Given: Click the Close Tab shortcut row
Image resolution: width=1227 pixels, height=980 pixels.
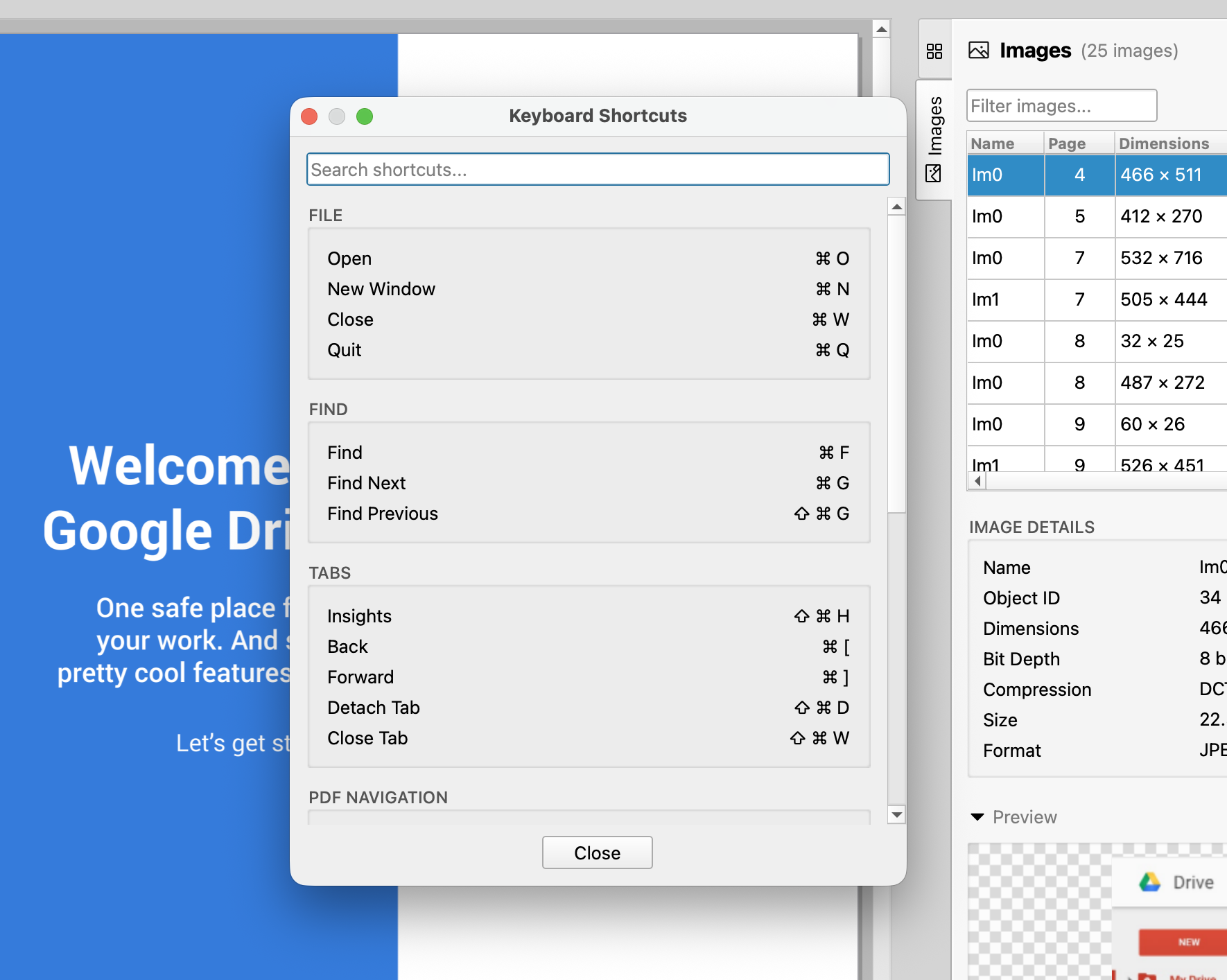Looking at the screenshot, I should click(x=589, y=738).
